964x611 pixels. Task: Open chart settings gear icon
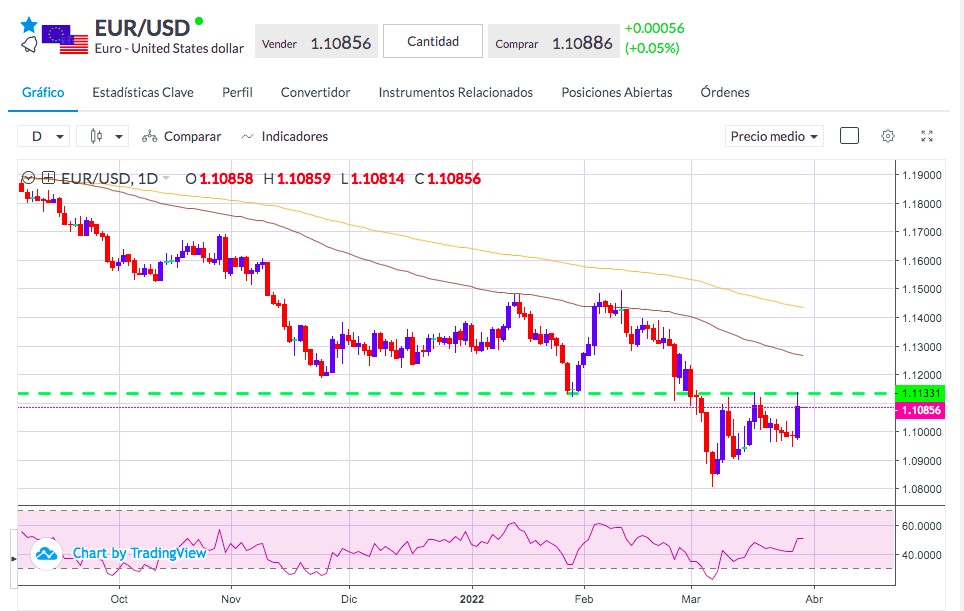888,136
